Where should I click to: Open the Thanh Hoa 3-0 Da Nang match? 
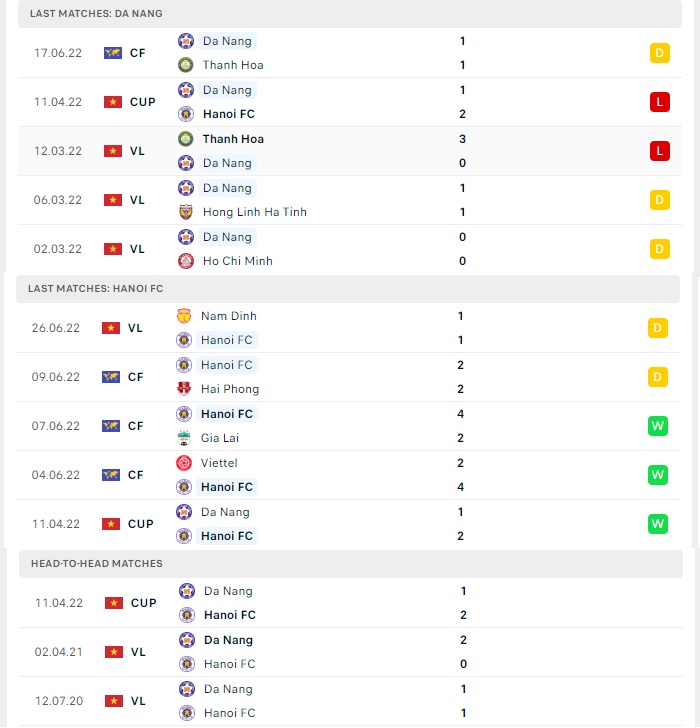[x=350, y=151]
